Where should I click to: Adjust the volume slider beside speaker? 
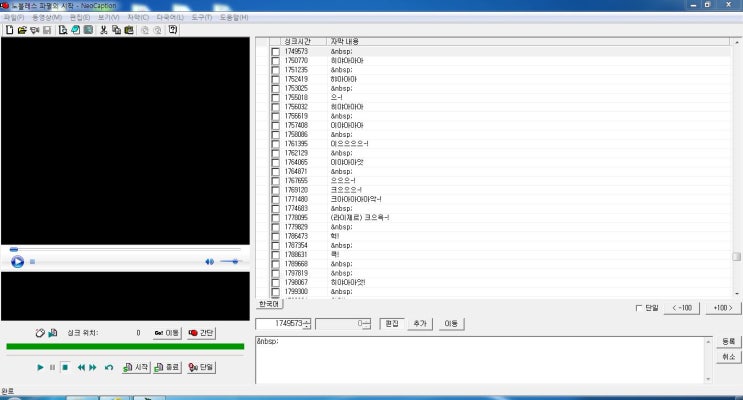(230, 262)
